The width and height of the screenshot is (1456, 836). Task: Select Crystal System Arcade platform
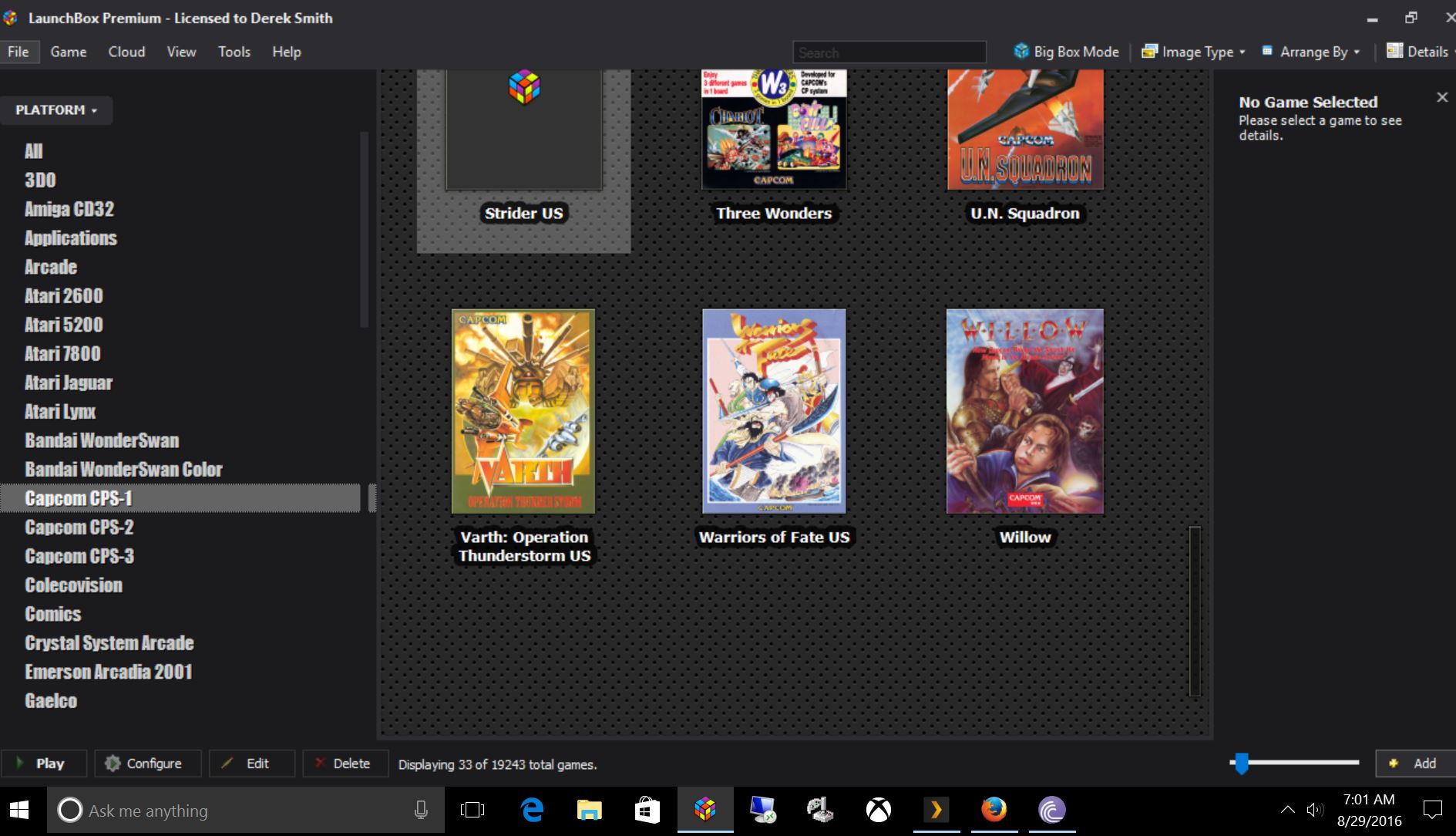click(109, 642)
